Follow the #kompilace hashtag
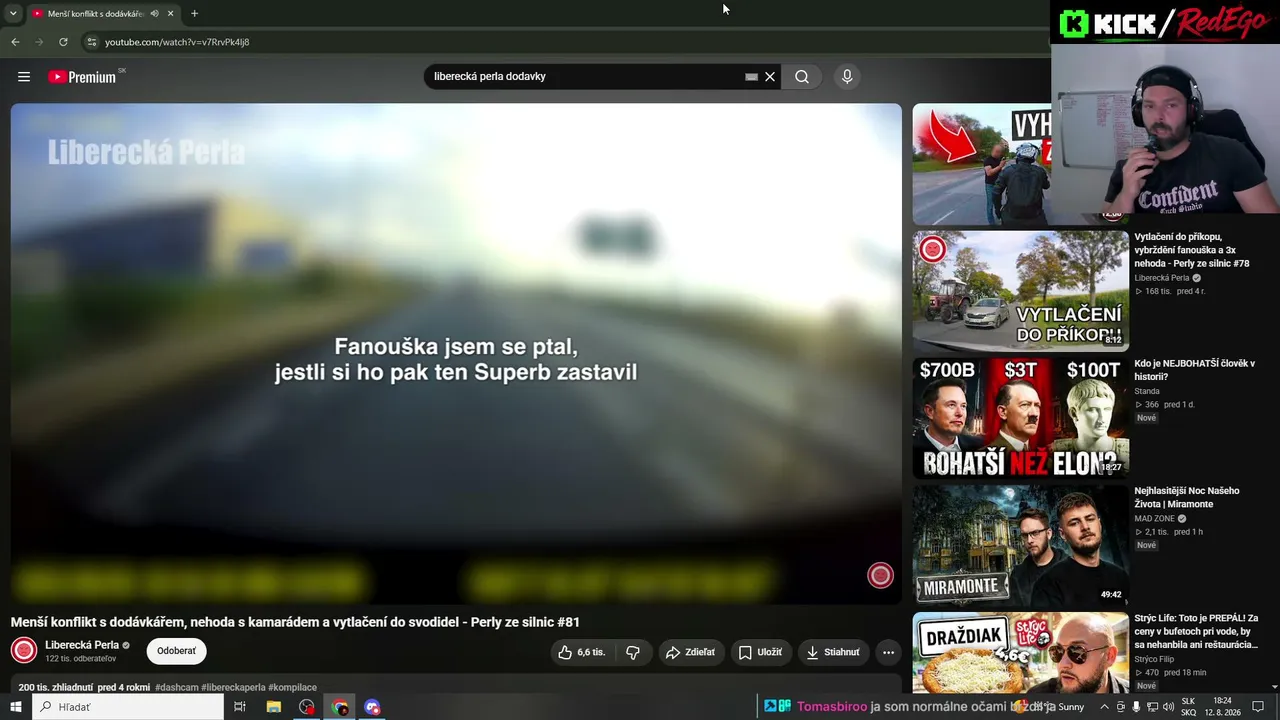 292,688
